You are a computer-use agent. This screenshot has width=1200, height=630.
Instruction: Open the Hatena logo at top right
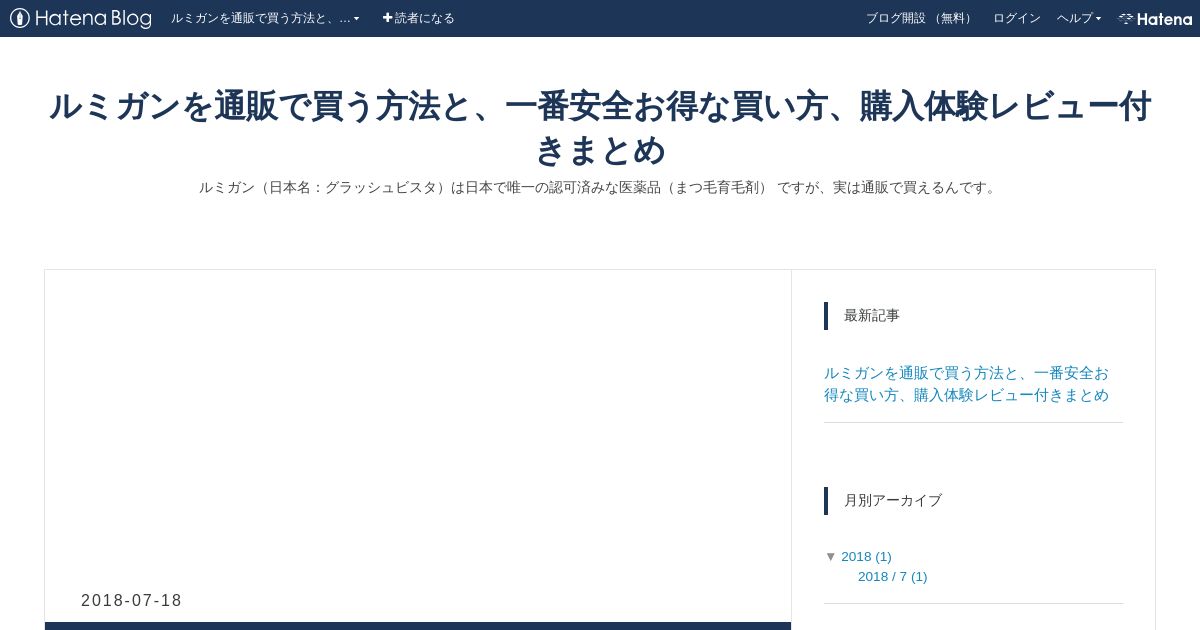click(1155, 18)
